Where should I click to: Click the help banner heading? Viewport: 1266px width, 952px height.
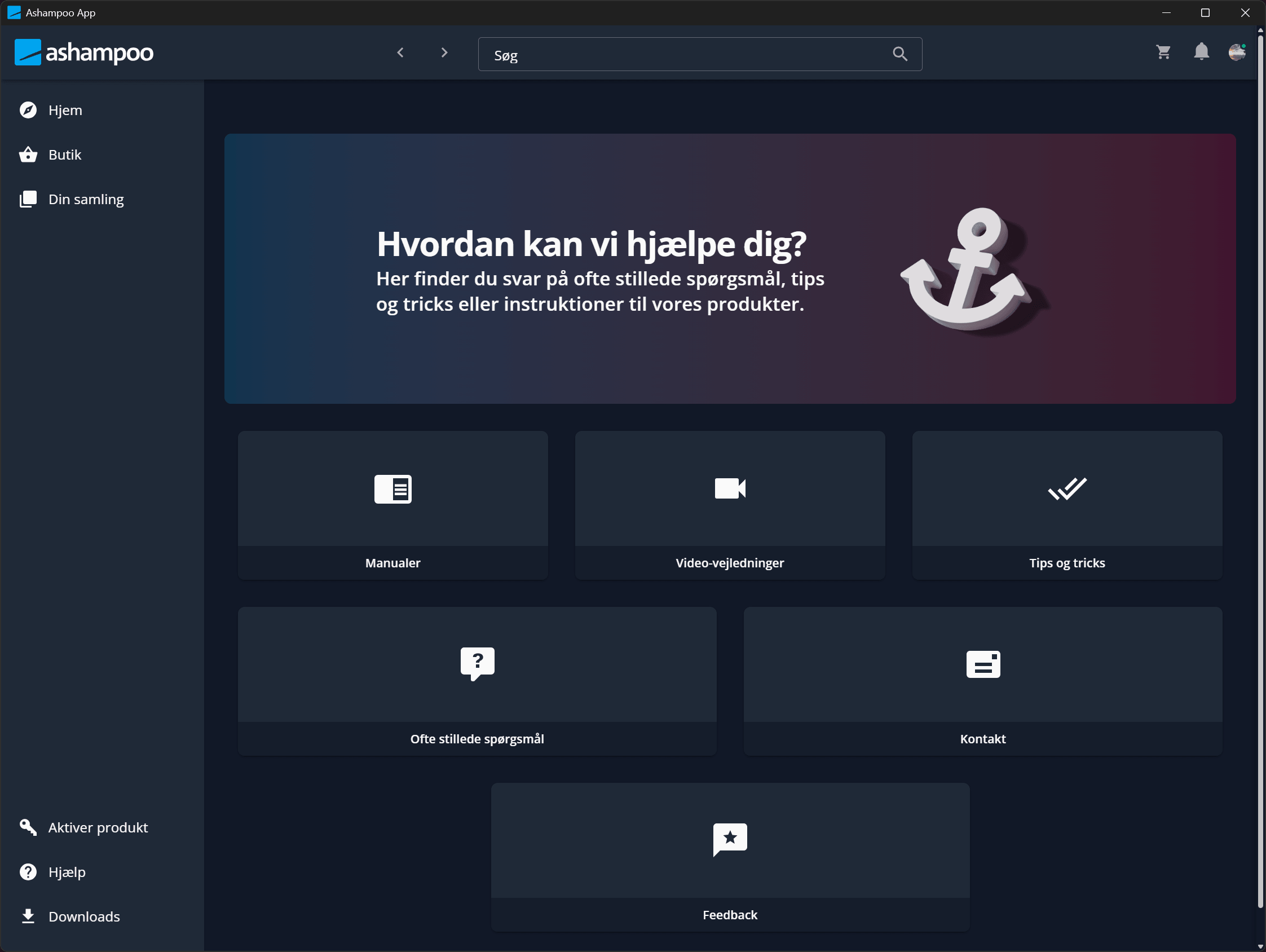point(591,244)
